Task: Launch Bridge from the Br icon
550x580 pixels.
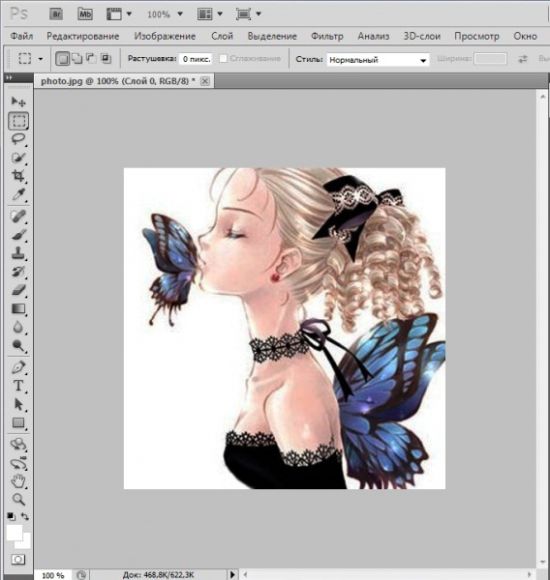Action: click(56, 14)
